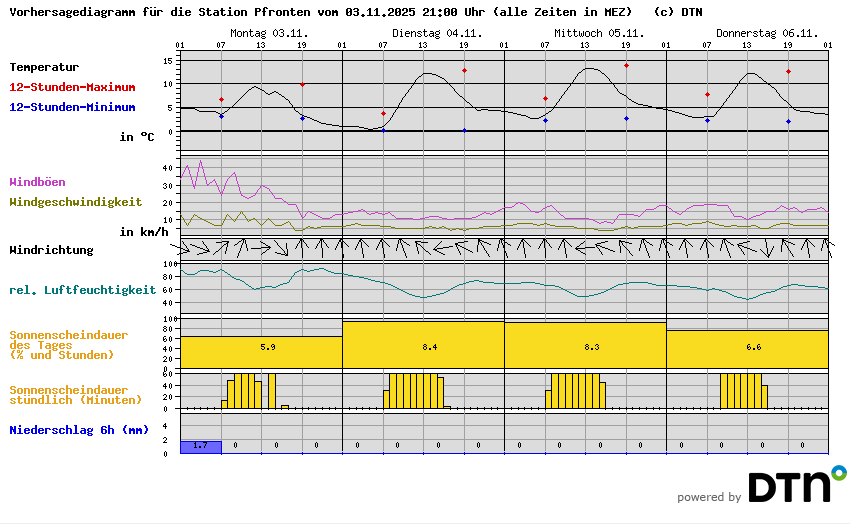Click Wednesday's sunshine bar labeled 8.3
Viewport: 850px width, 524px height.
585,345
